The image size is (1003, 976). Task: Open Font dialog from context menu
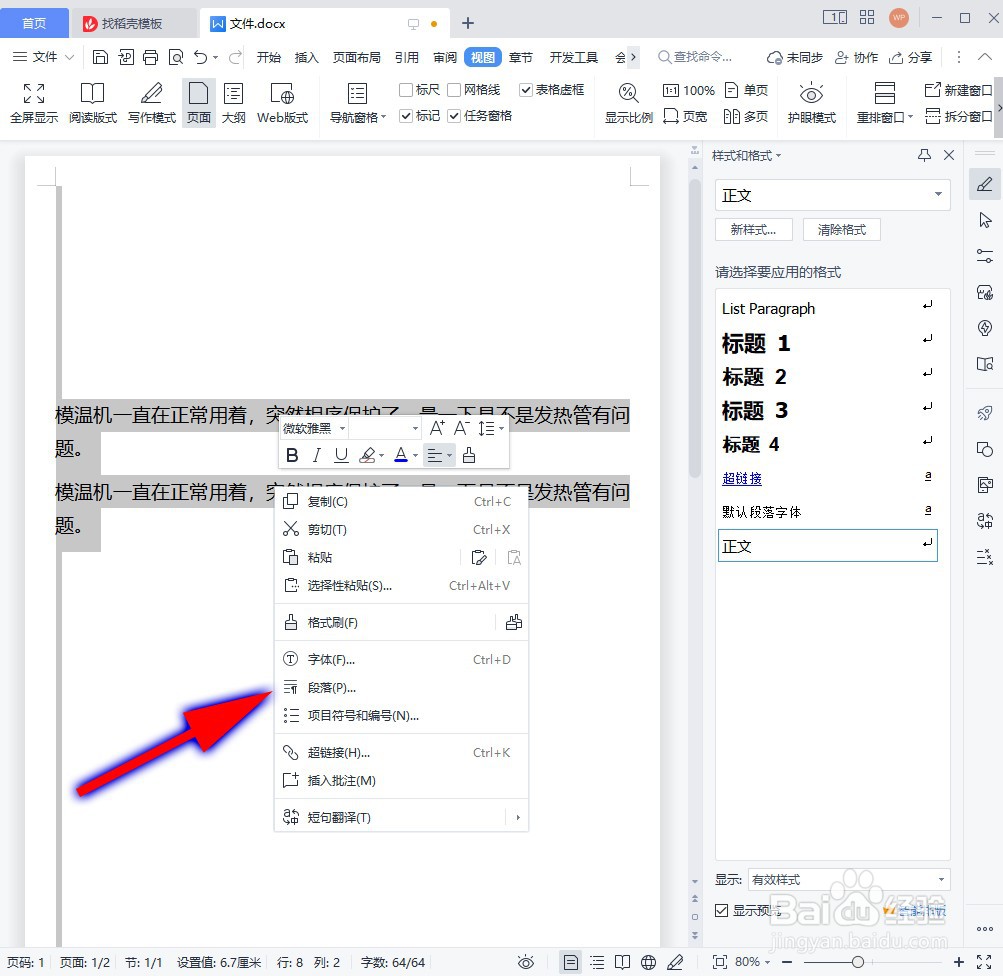coord(401,659)
